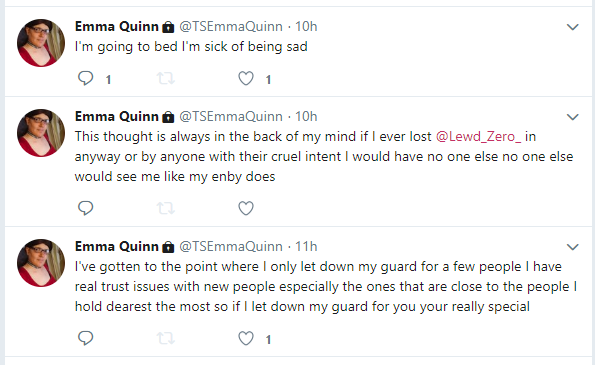Retweet the 'This thought is always' tweet
This screenshot has width=595, height=365.
tap(165, 208)
